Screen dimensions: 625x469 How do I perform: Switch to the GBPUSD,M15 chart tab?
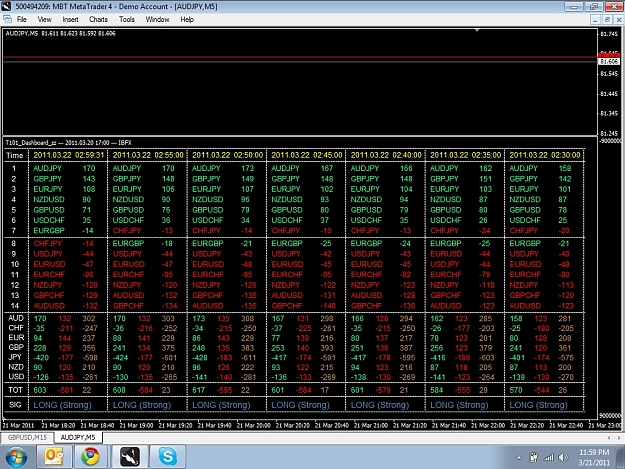[x=27, y=438]
